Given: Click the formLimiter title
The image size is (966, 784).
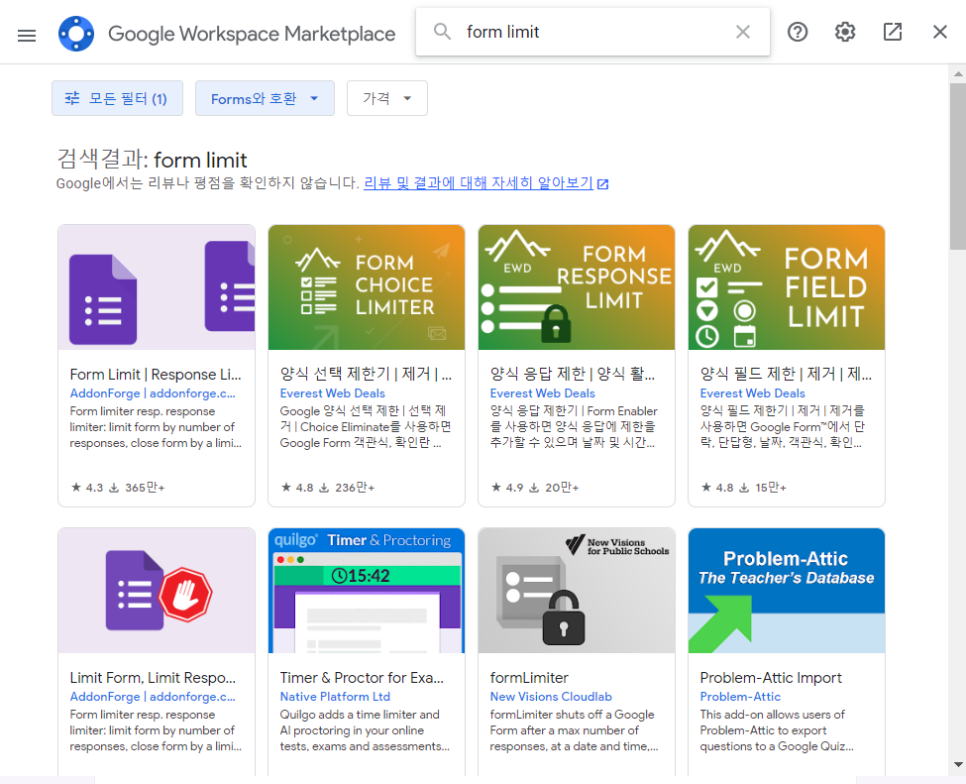Looking at the screenshot, I should click(529, 678).
